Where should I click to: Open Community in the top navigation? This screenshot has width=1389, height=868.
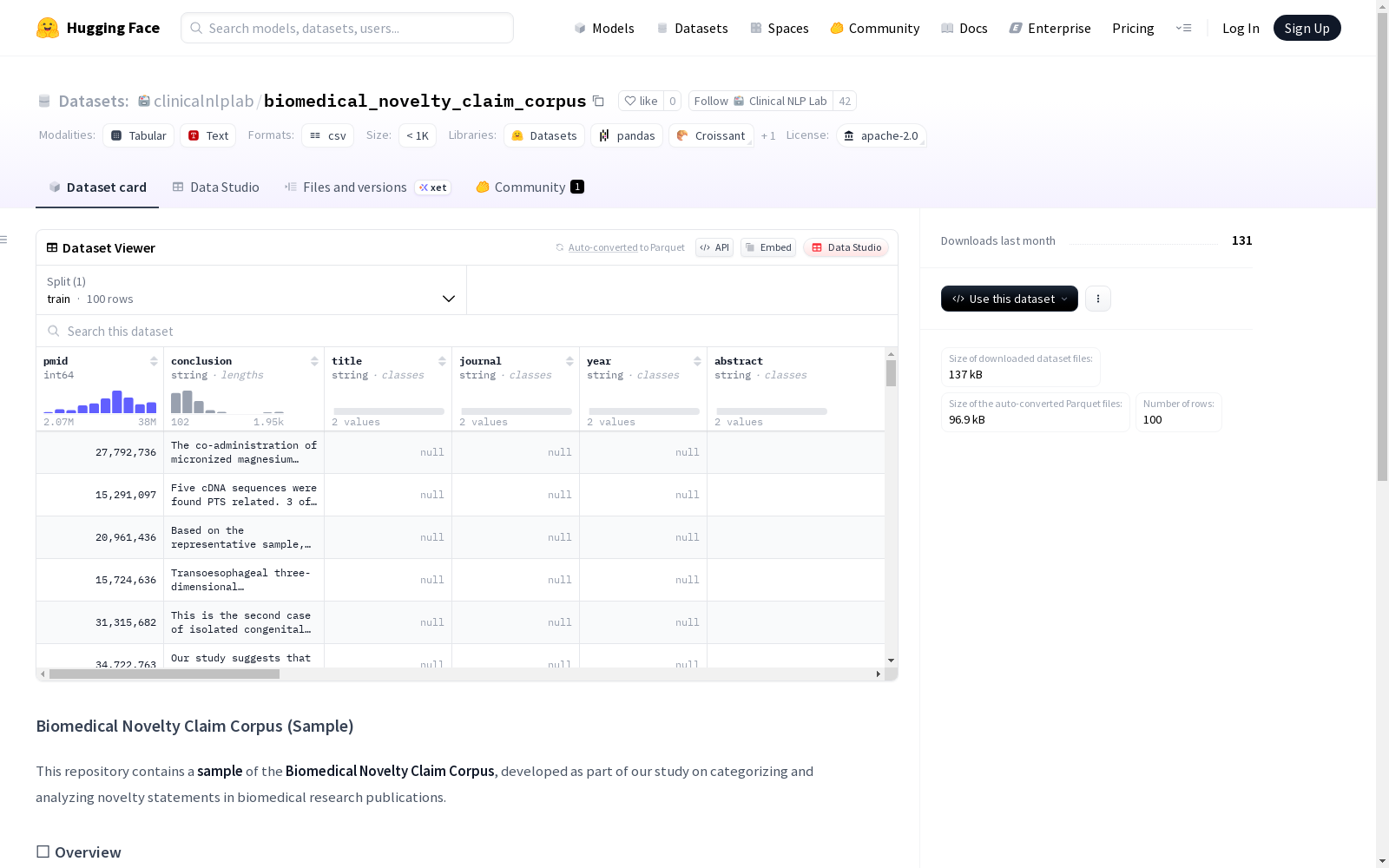click(875, 28)
